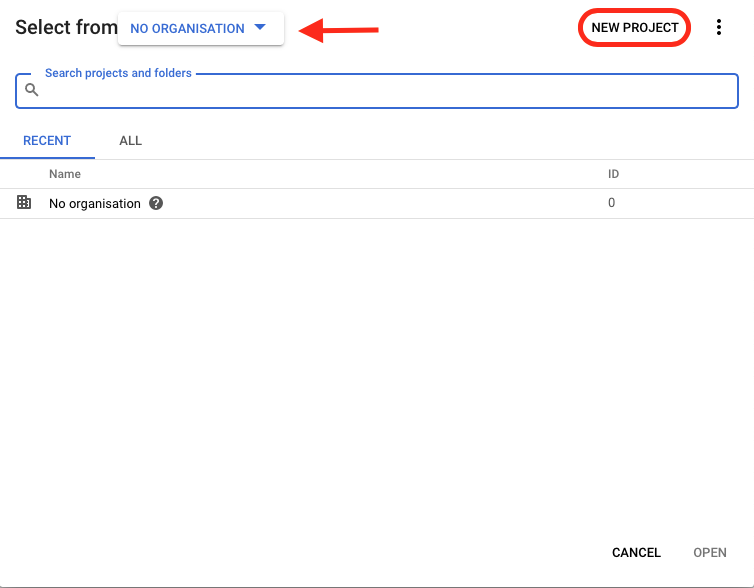Click the ID value 0
The height and width of the screenshot is (588, 754).
(611, 203)
